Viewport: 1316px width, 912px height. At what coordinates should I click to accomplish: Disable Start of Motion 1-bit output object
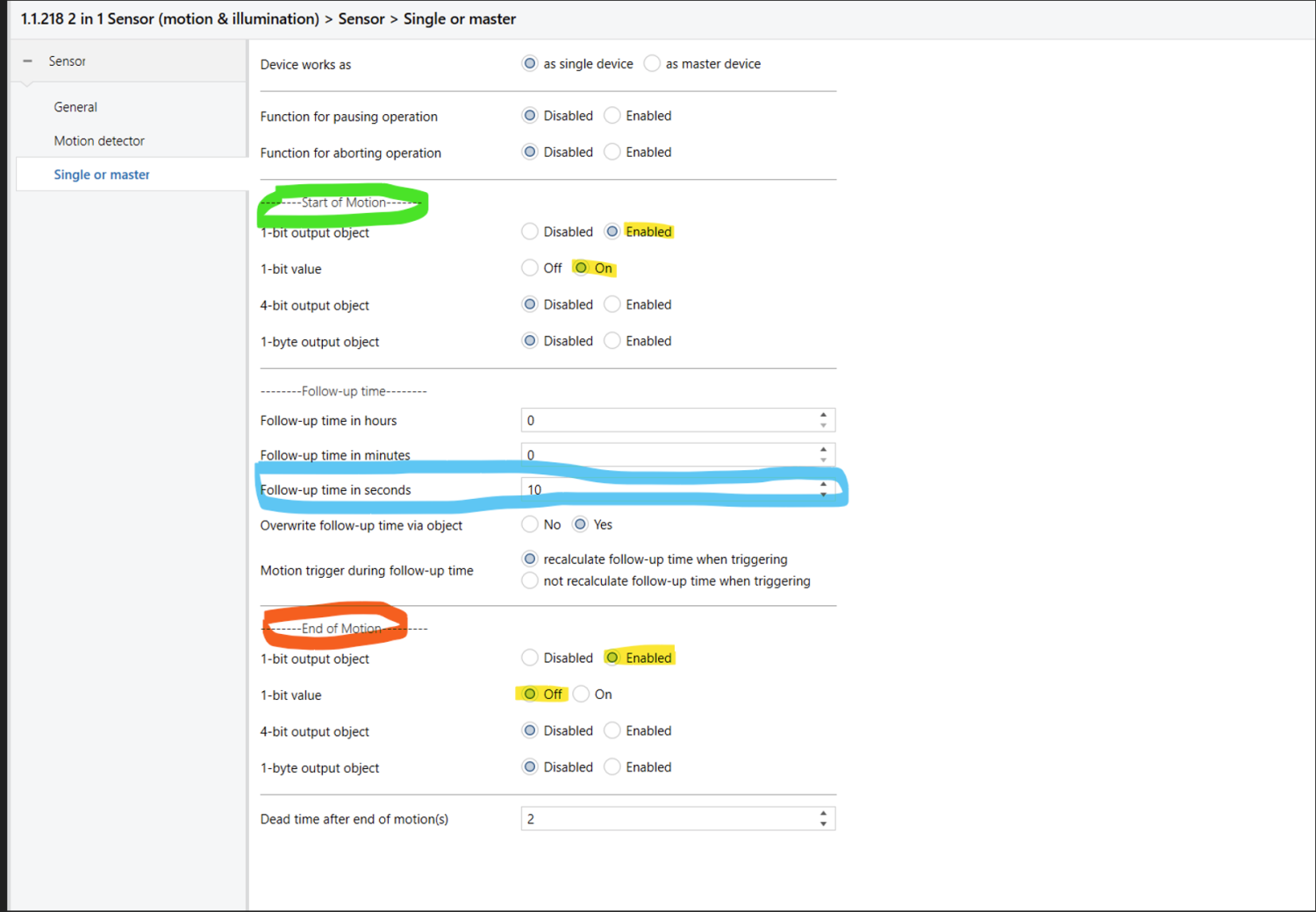coord(530,232)
